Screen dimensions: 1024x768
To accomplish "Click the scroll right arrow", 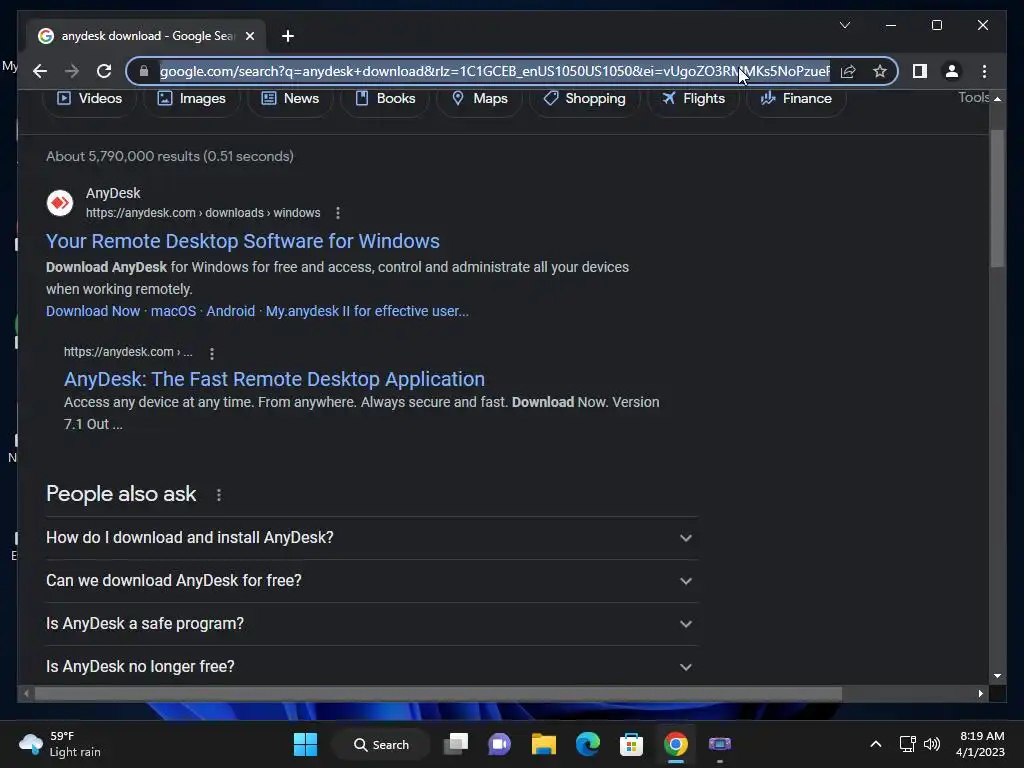I will 980,694.
